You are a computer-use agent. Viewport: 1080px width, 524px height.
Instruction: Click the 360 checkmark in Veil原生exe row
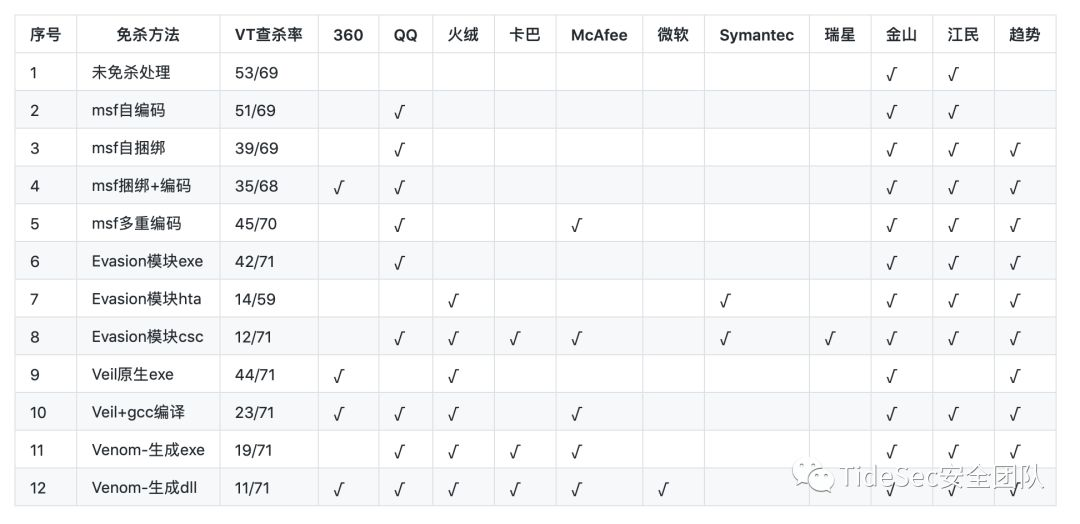tap(339, 376)
